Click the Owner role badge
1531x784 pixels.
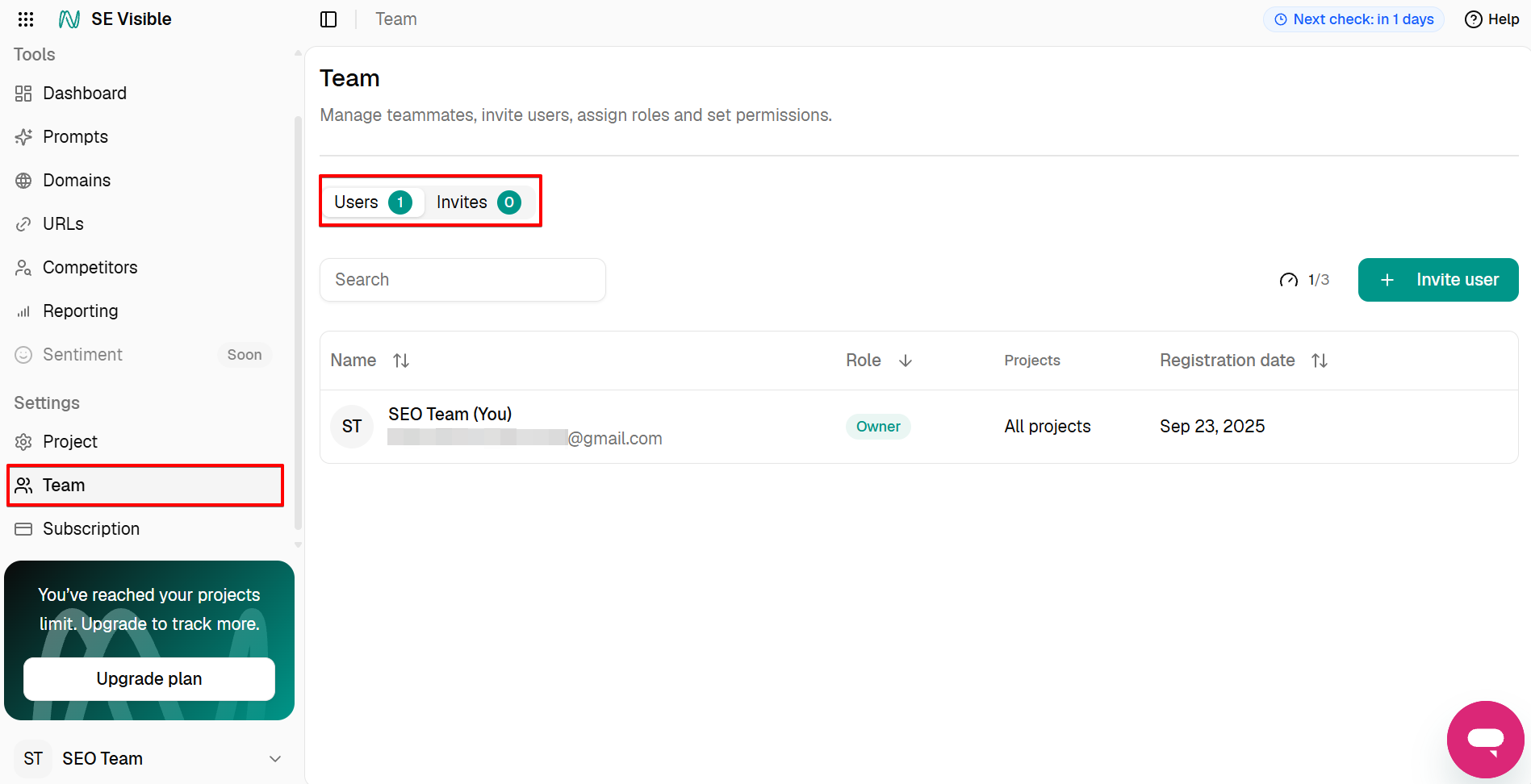878,427
